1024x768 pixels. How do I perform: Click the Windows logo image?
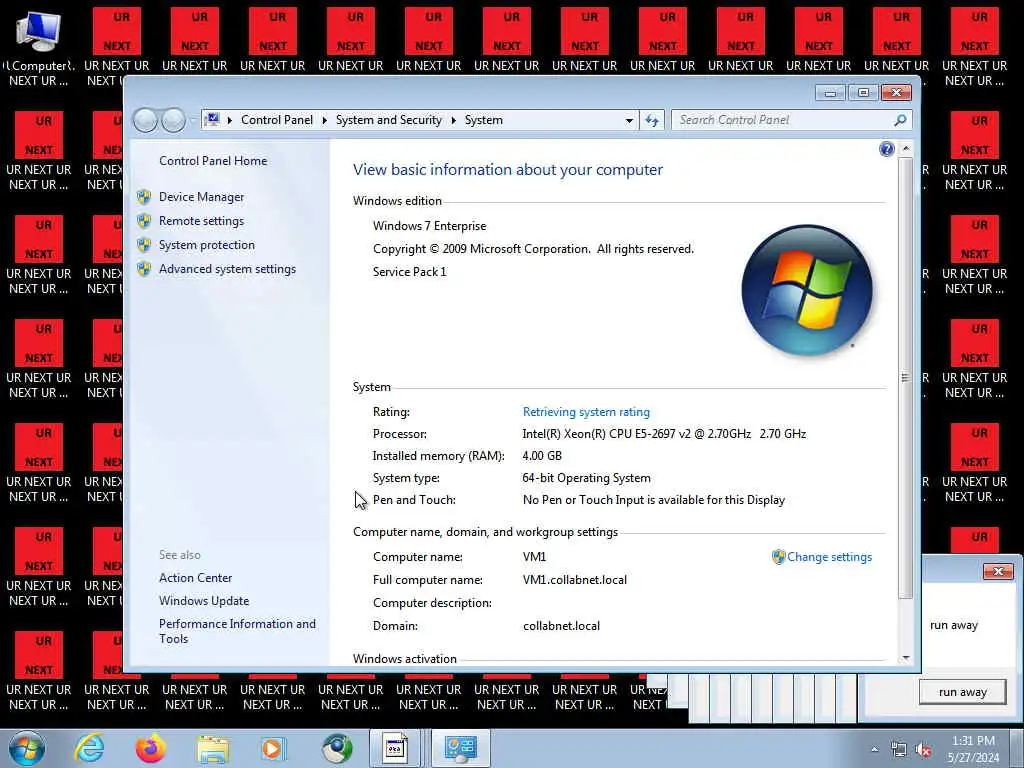(807, 290)
